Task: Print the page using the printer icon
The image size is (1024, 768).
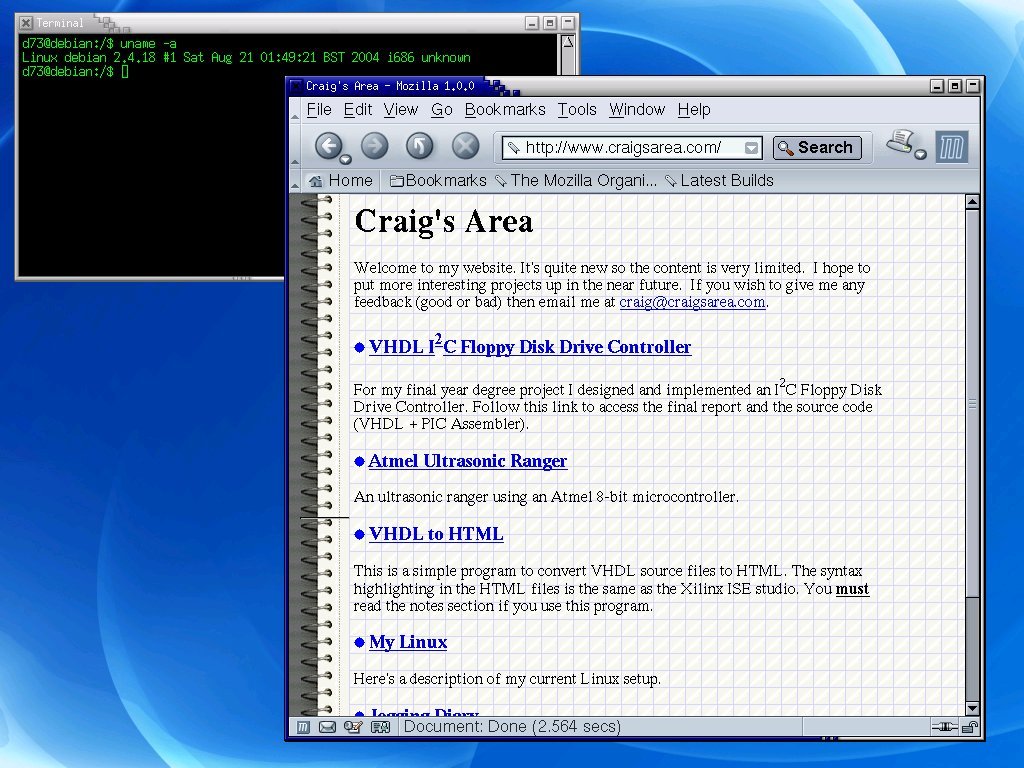Action: pos(900,142)
